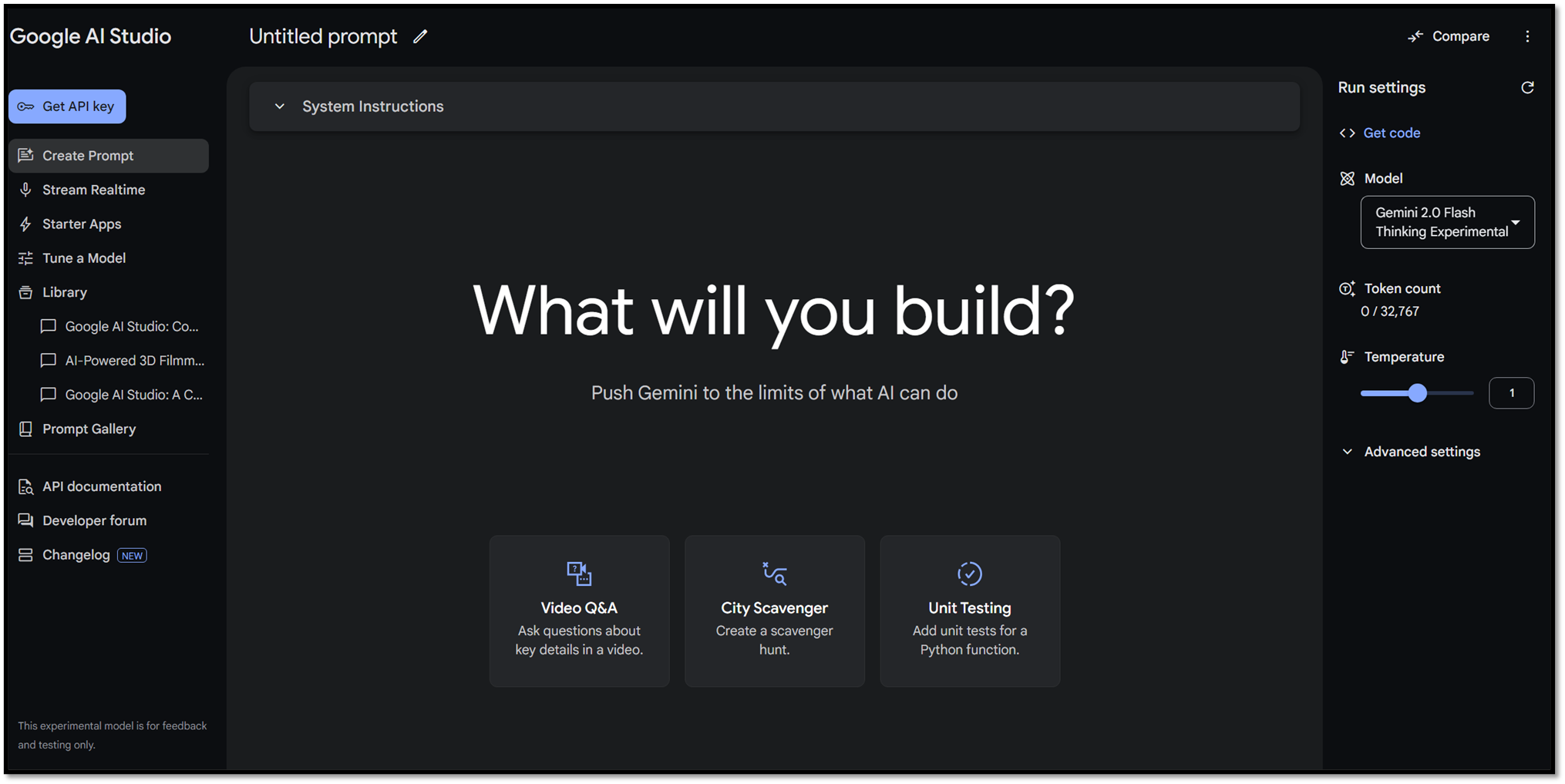Click the Changelog icon in sidebar

click(25, 555)
